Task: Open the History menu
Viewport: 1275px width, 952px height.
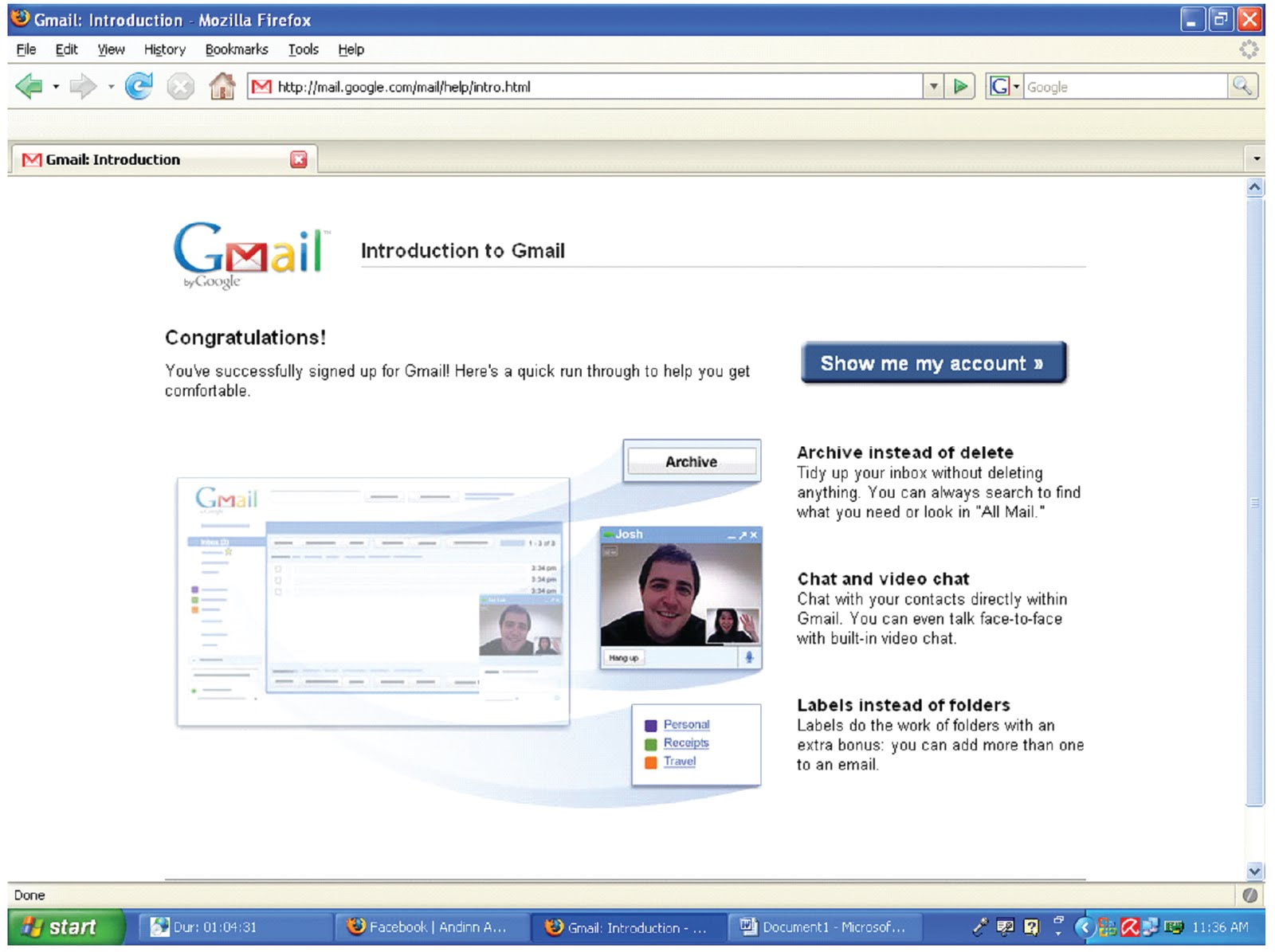Action: click(x=164, y=49)
